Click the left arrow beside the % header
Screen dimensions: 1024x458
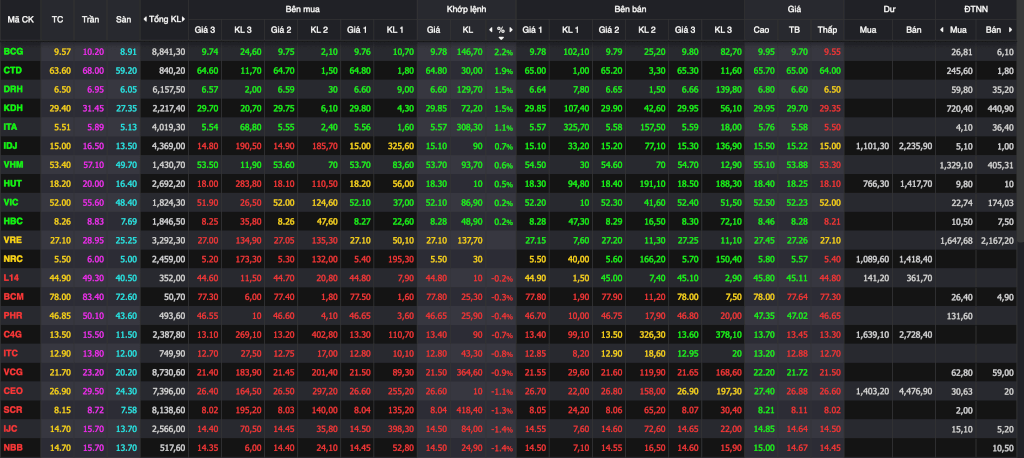point(490,30)
